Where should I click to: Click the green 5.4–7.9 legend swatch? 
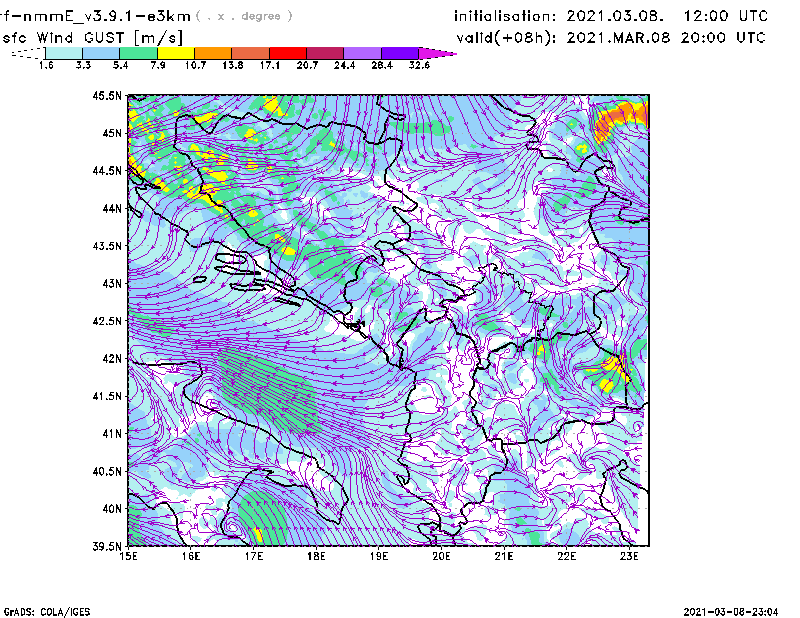tap(138, 53)
